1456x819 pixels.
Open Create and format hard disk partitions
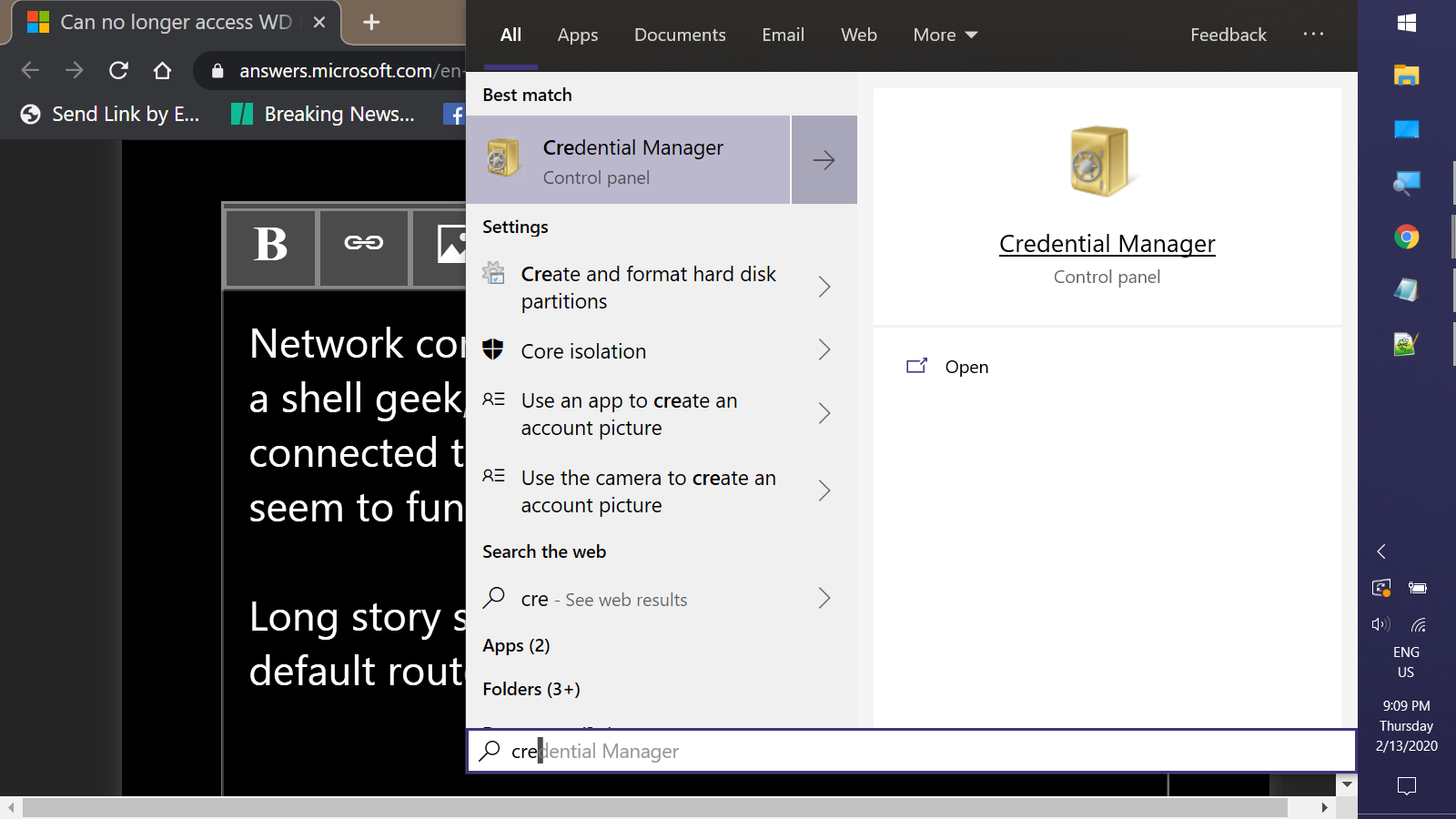648,288
